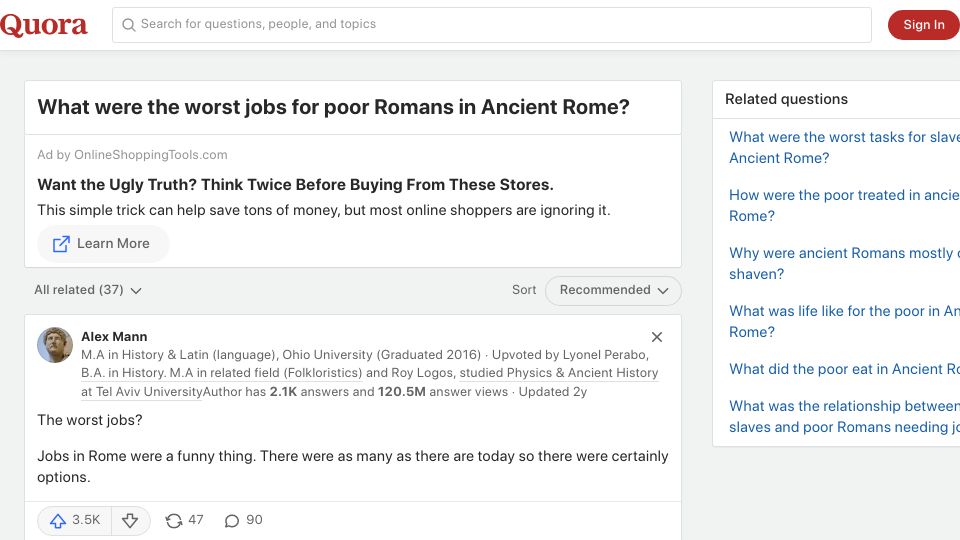Open the ad headline 'Want the Ugly Truth?'

coord(295,185)
